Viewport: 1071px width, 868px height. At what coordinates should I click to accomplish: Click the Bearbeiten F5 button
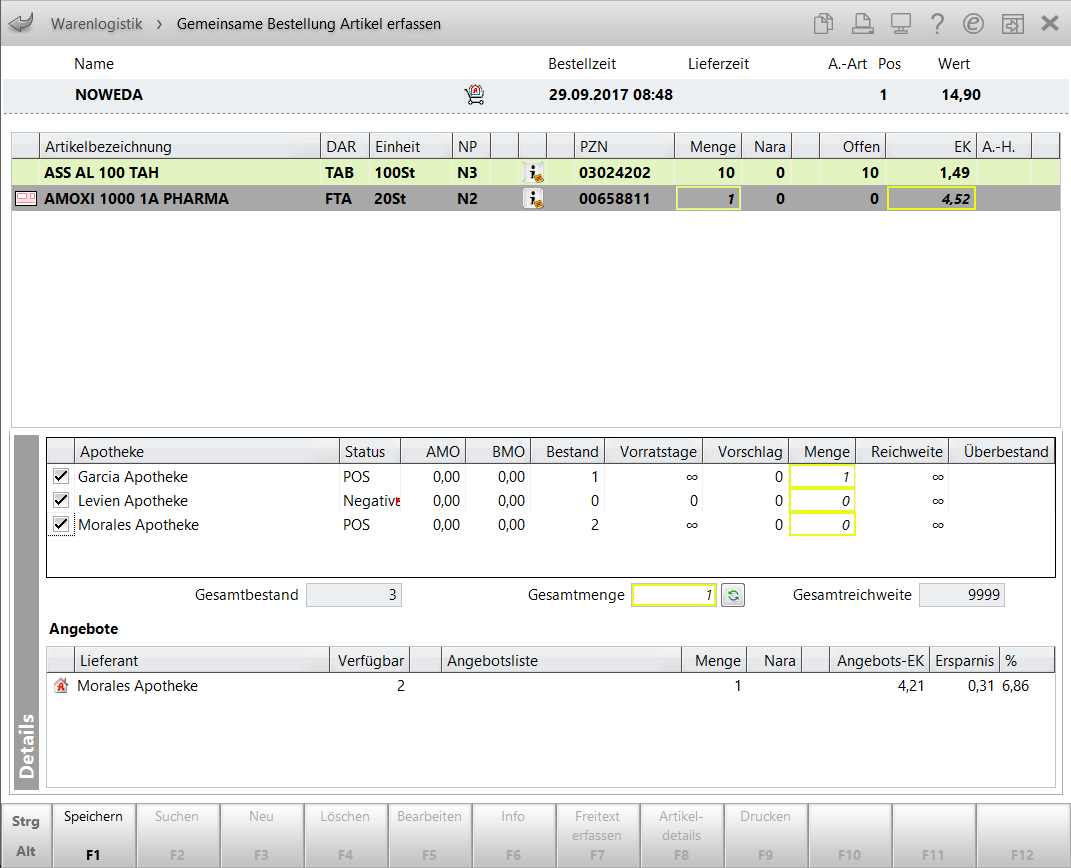[430, 835]
